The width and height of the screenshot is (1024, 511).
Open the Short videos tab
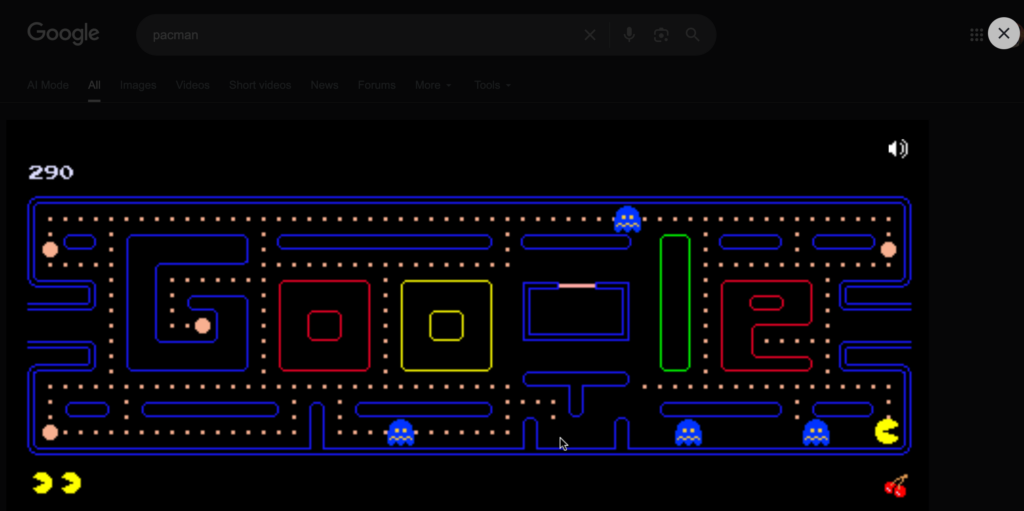click(260, 85)
